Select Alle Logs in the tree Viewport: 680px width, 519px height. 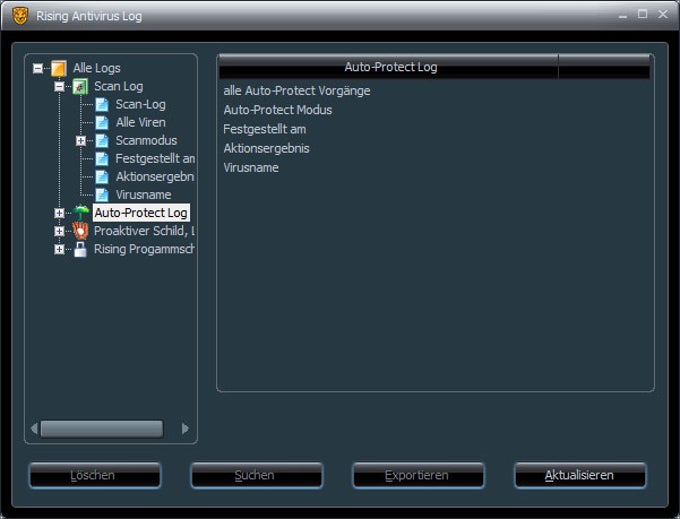tap(97, 68)
